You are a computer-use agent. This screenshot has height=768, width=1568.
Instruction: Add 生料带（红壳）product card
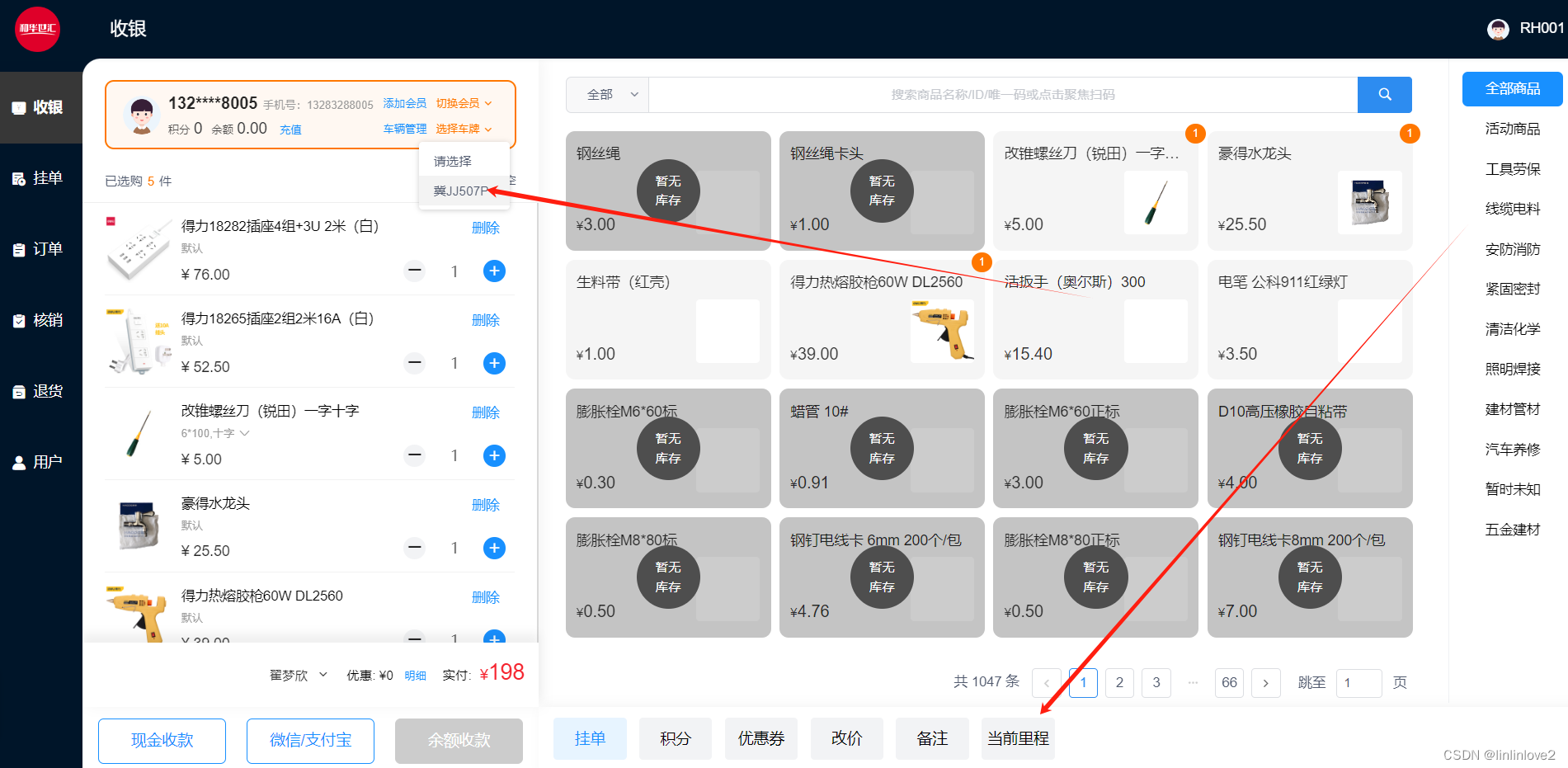pyautogui.click(x=668, y=320)
